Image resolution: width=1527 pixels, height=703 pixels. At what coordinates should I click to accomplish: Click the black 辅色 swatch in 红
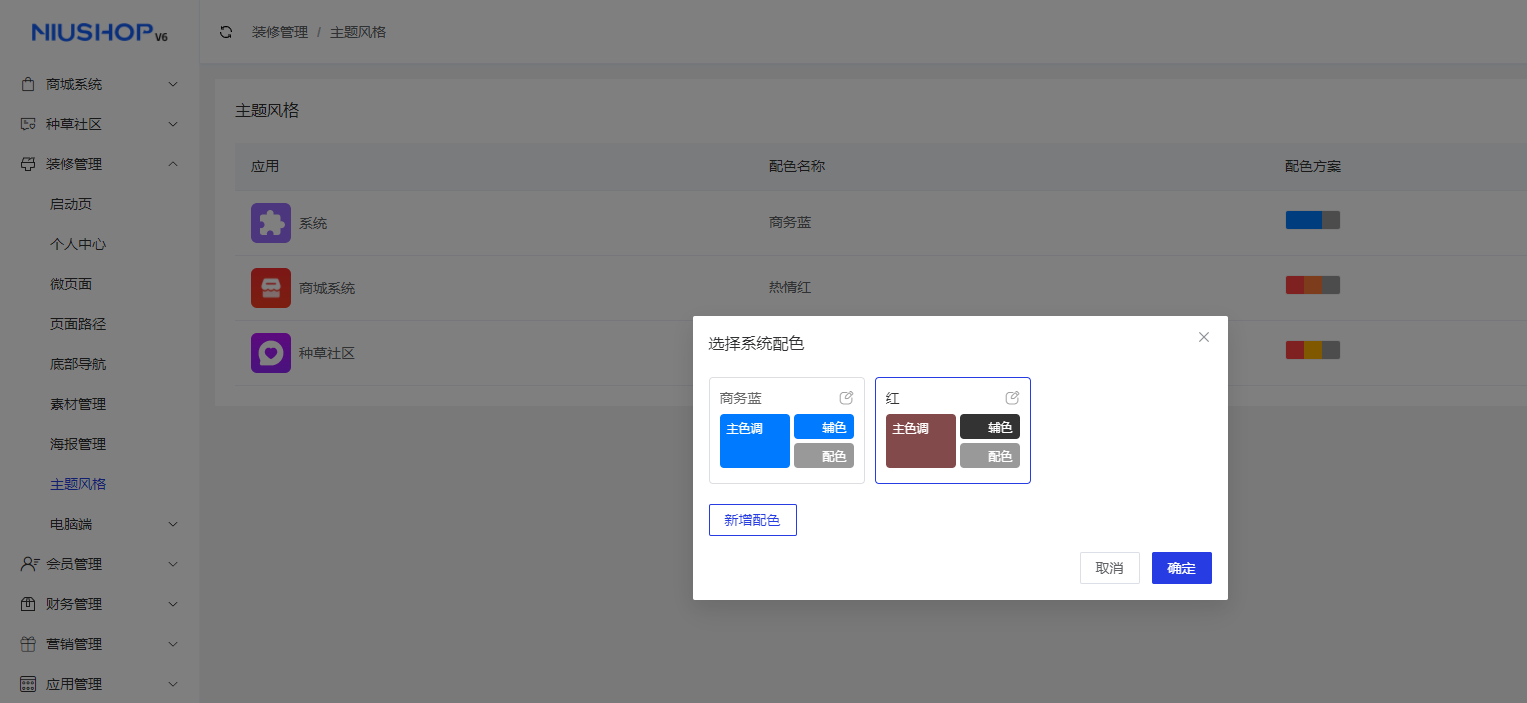(x=990, y=426)
